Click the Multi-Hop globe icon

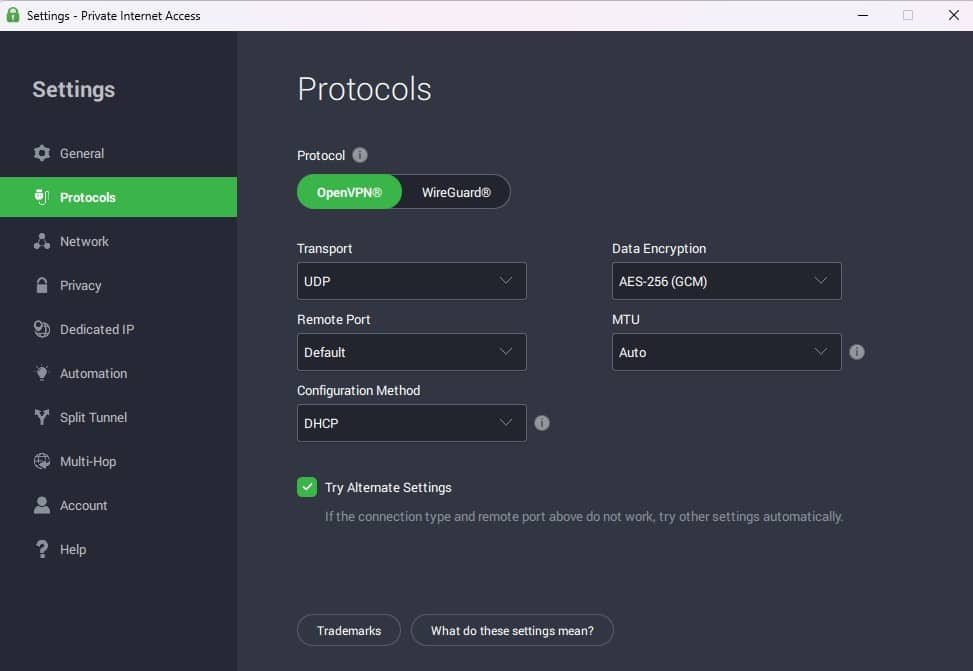[x=42, y=461]
